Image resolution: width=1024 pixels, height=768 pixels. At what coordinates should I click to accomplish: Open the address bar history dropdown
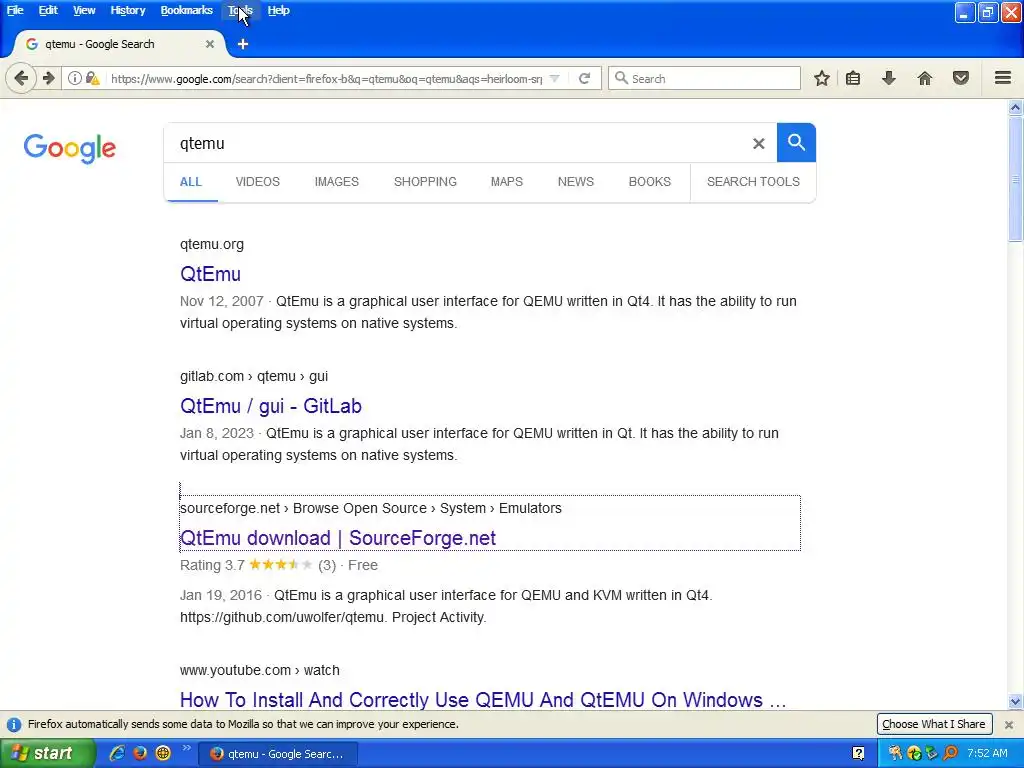pos(554,78)
